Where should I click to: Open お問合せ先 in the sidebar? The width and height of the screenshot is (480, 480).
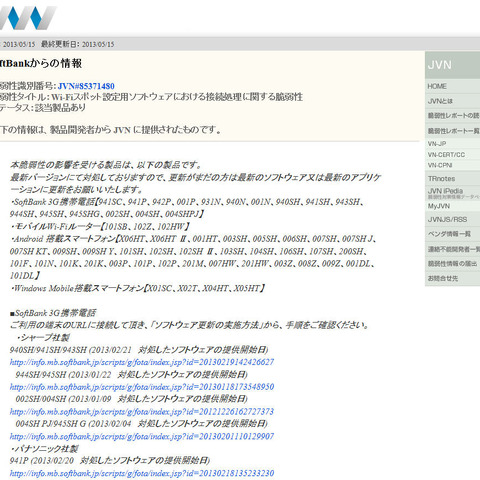(x=452, y=278)
